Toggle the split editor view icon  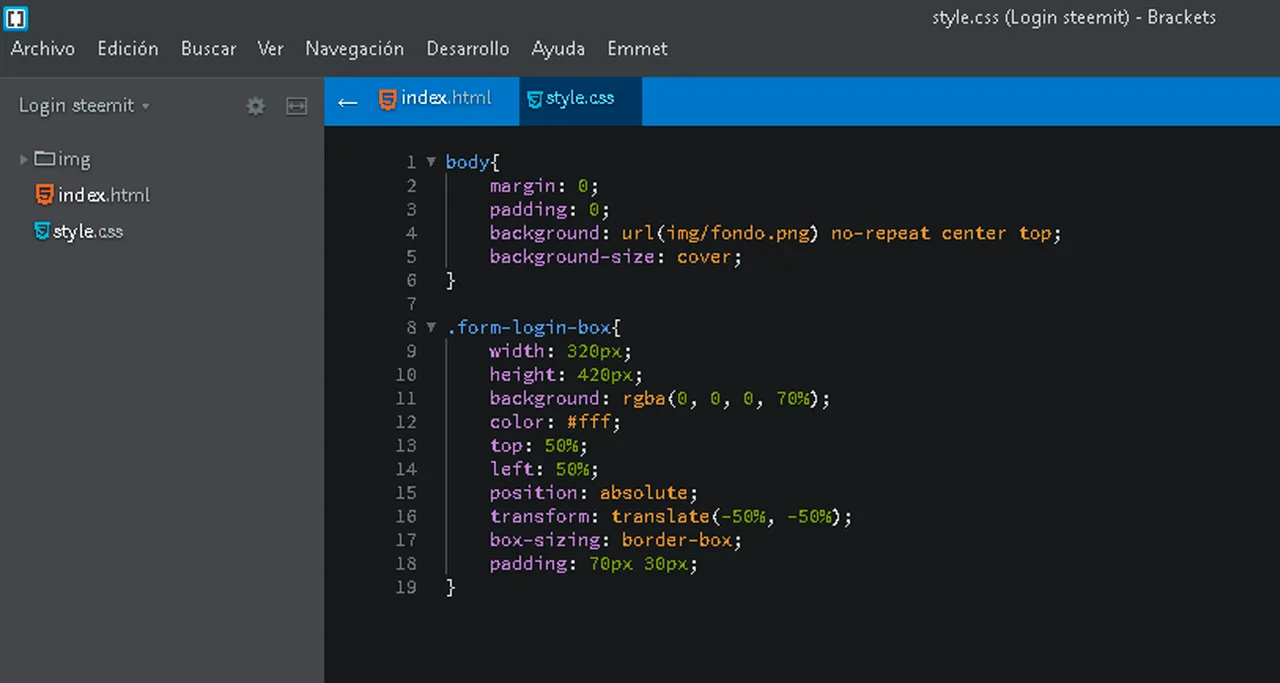[297, 106]
